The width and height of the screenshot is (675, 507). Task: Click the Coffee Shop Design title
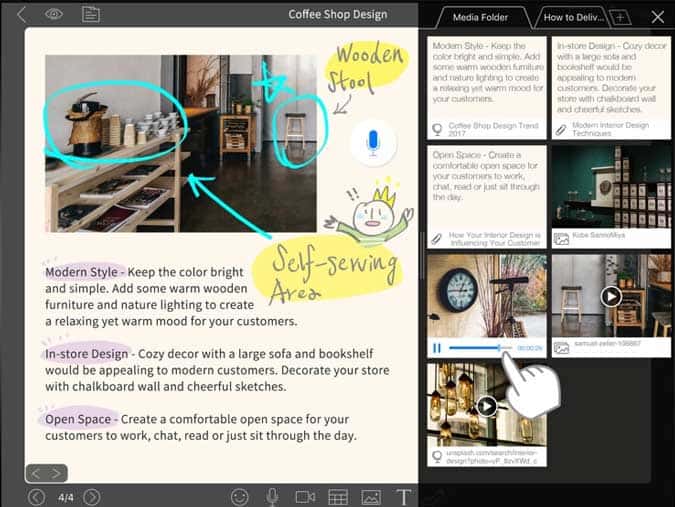click(x=338, y=15)
